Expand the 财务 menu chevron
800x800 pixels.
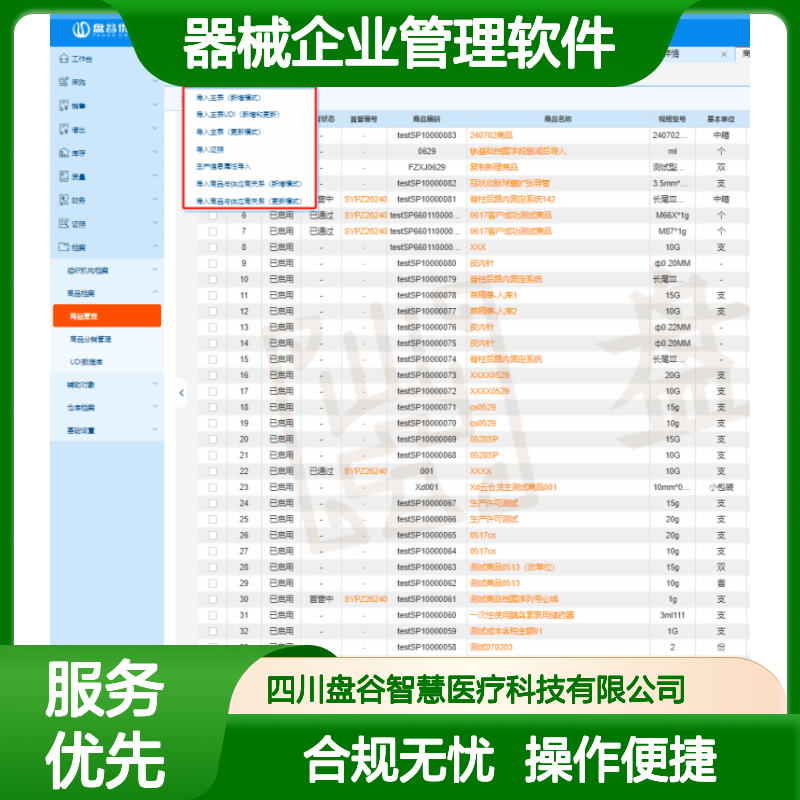155,199
